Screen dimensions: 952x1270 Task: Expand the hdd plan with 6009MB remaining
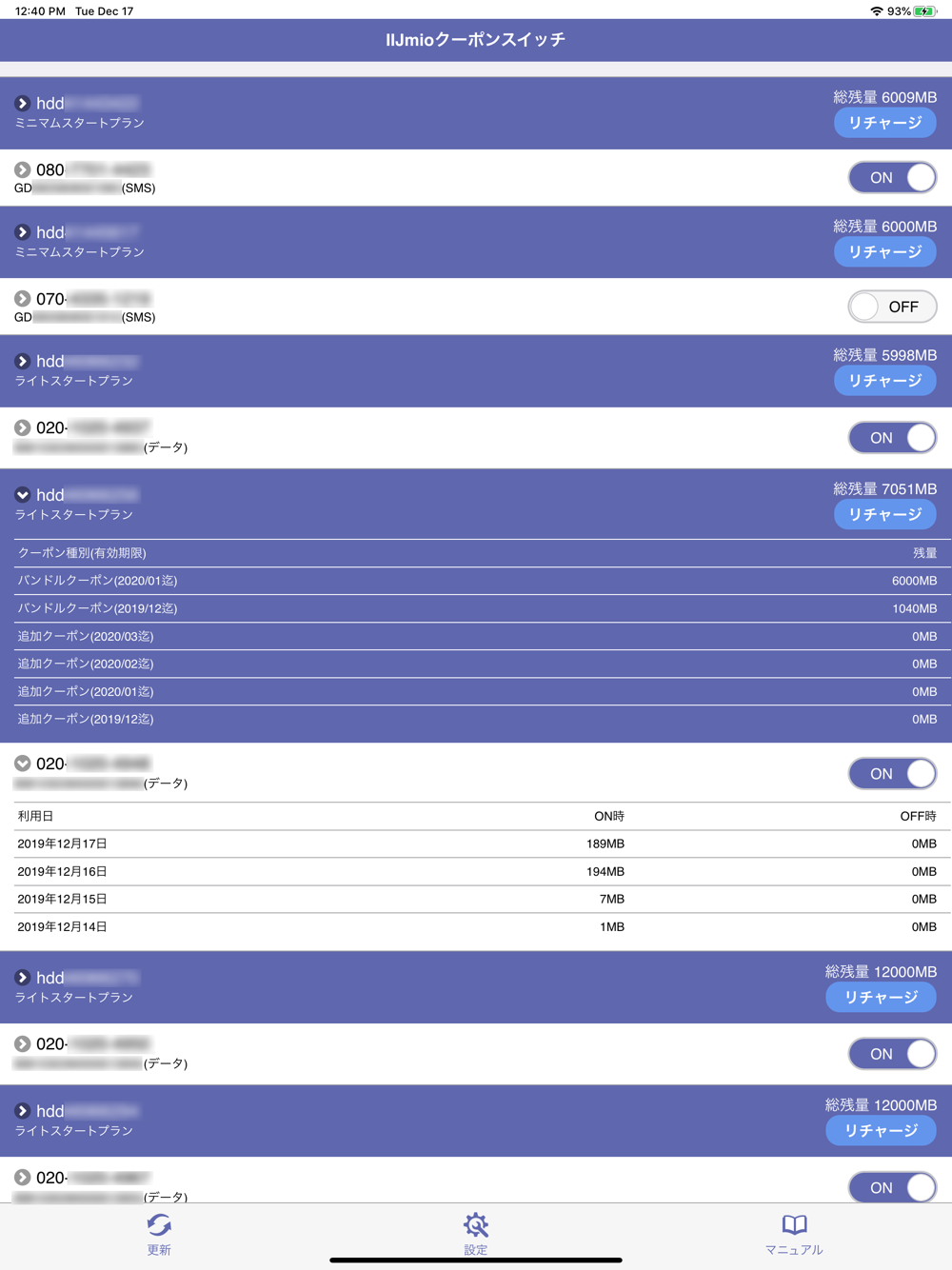[x=22, y=103]
